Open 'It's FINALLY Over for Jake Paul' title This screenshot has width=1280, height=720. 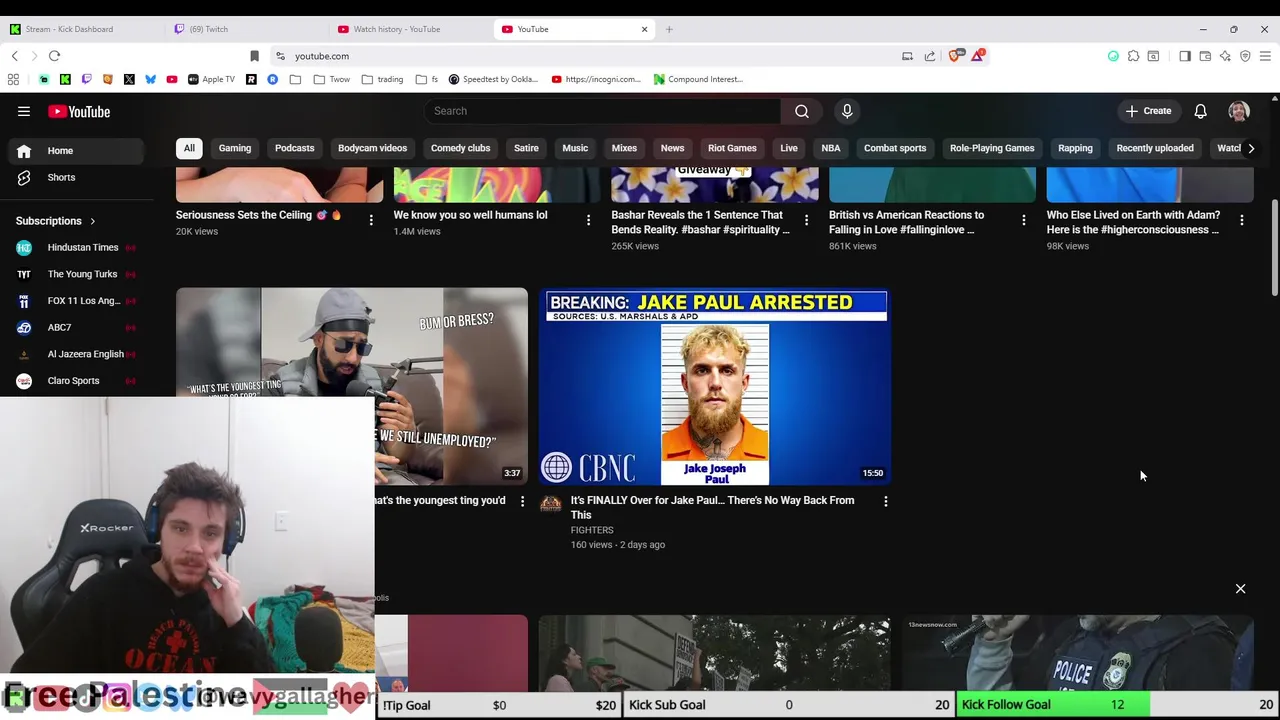(712, 508)
